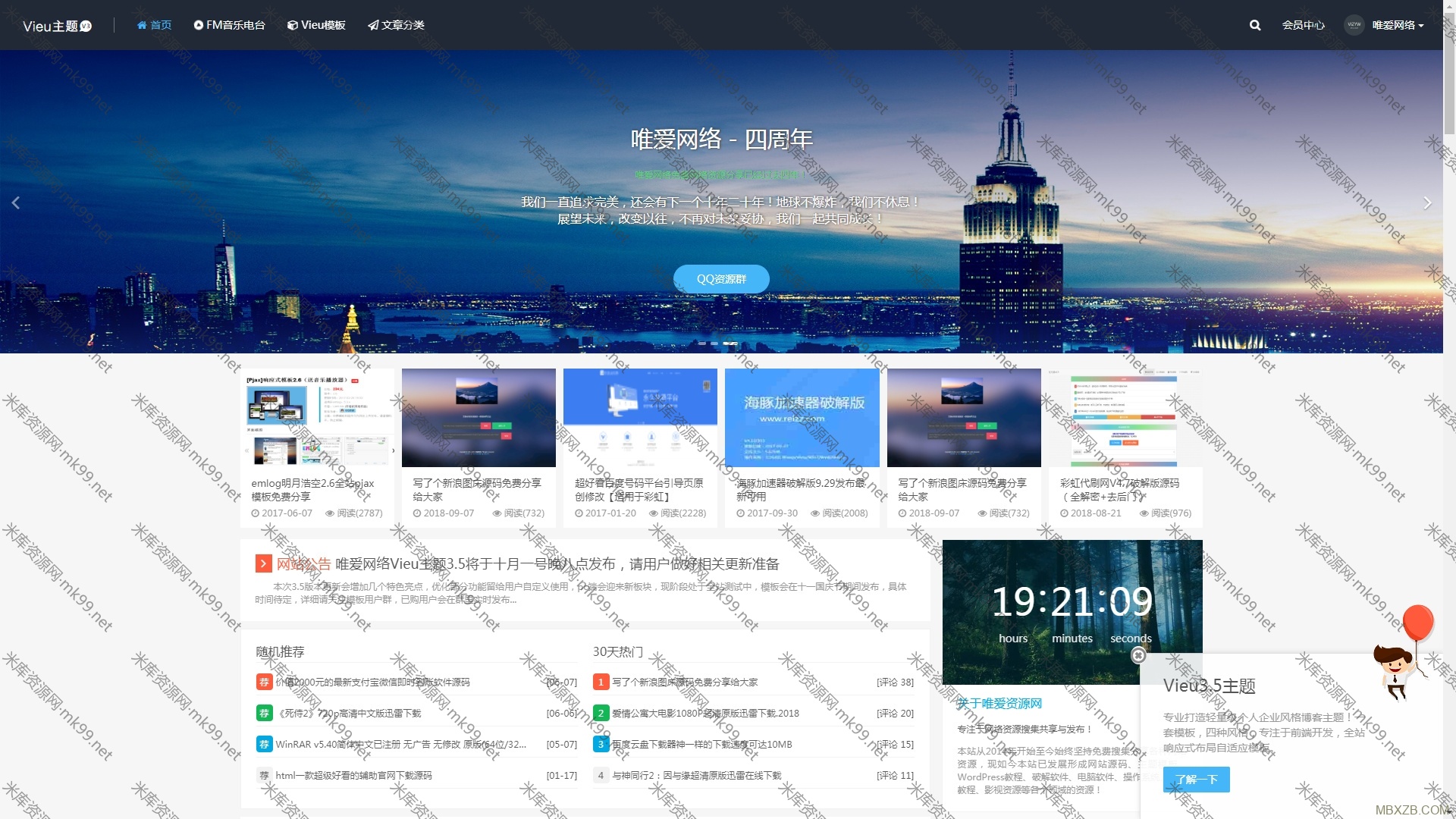
Task: Click the countdown clock widget
Action: click(x=1072, y=612)
